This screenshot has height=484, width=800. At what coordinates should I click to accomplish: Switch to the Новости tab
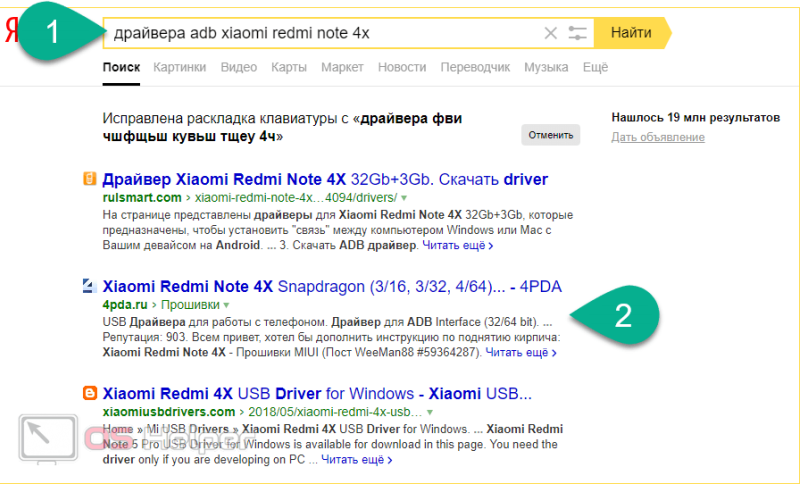pos(402,67)
